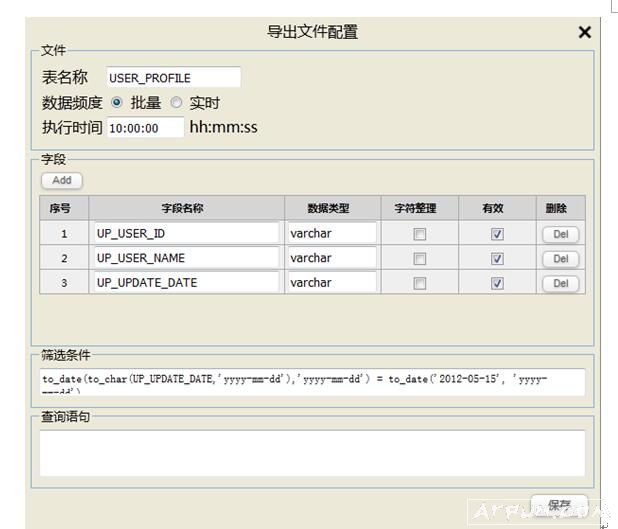Viewport: 618px width, 529px height.
Task: Uncheck the valid checkbox for UP_UPDATE_DATE
Action: click(497, 284)
